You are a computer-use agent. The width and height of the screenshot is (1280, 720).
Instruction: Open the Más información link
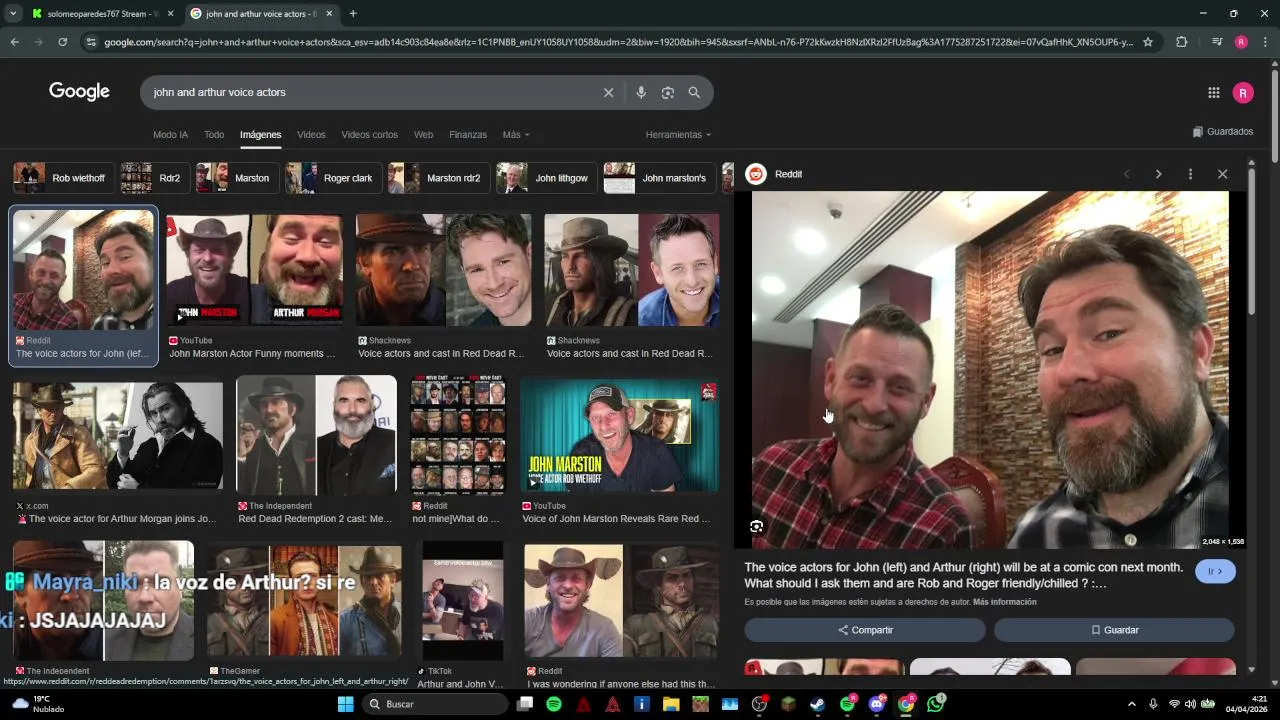coord(1004,602)
